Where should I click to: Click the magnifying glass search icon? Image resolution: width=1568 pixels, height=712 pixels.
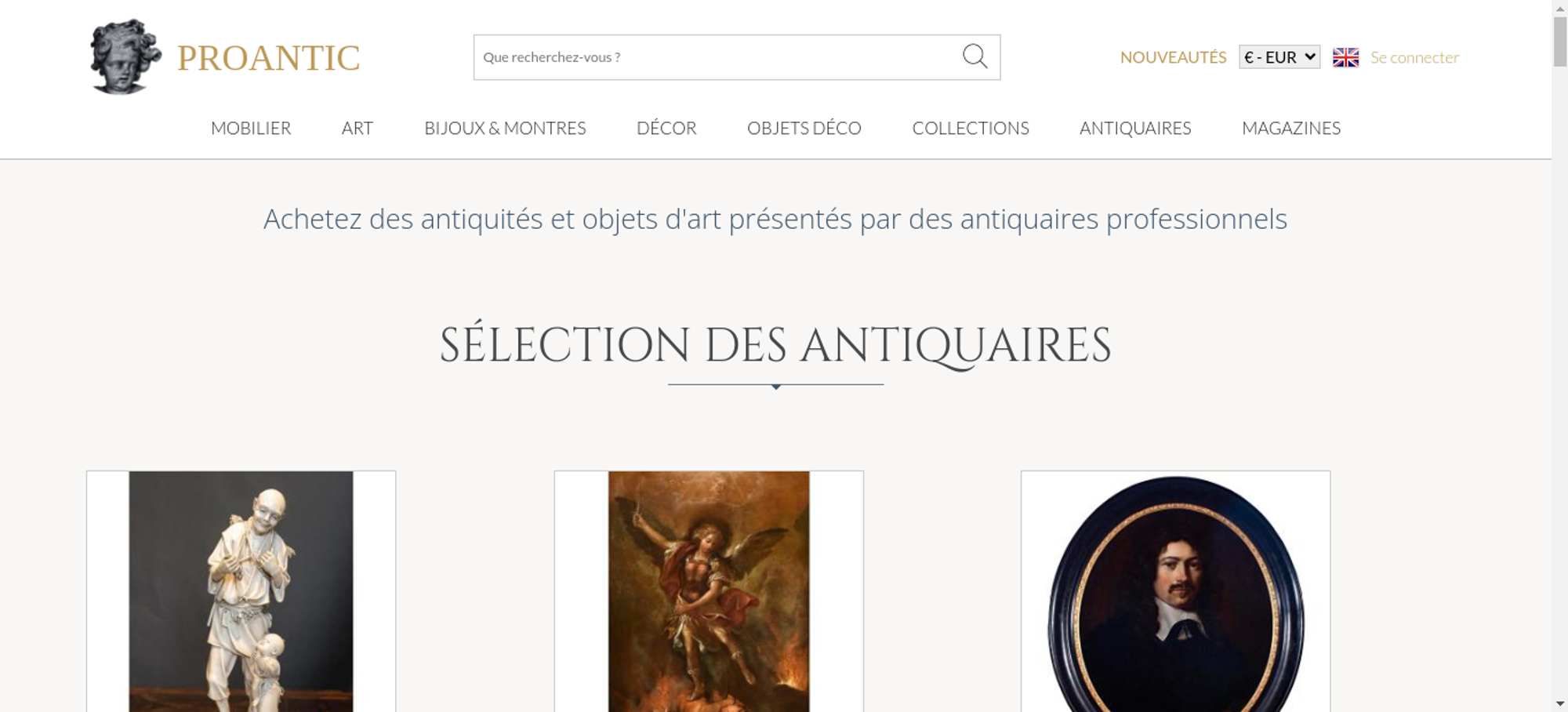pos(975,56)
